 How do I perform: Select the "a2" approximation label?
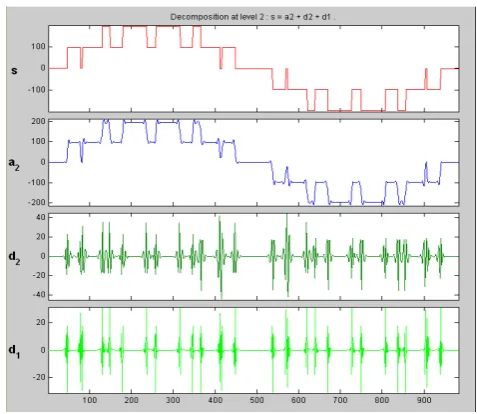tap(14, 164)
